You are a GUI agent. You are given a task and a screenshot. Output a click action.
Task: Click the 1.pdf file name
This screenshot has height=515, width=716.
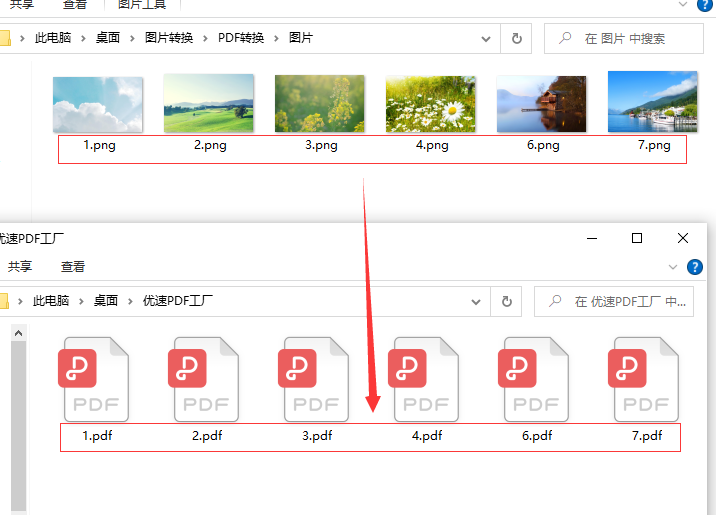[97, 436]
